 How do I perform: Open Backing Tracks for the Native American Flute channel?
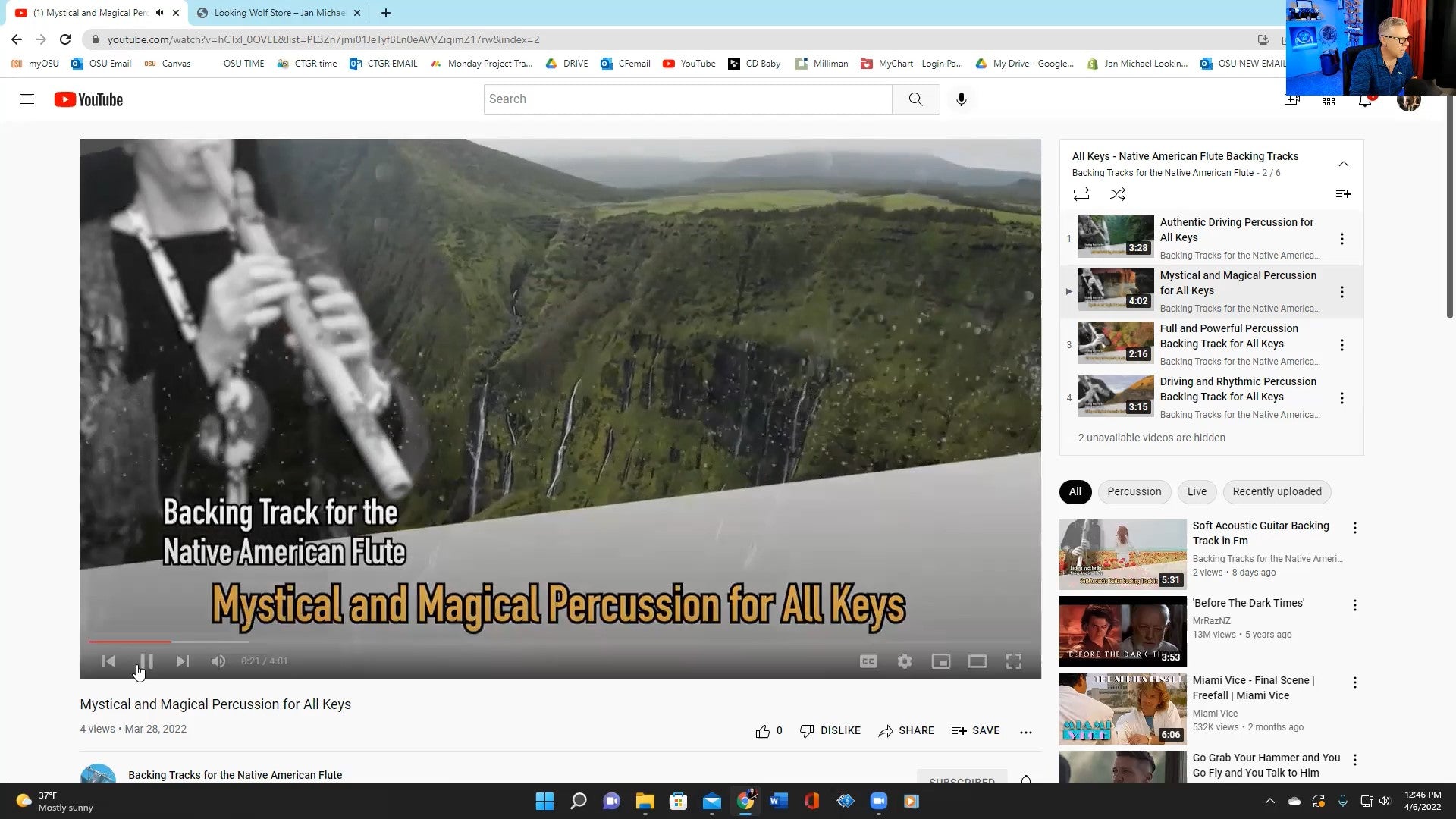pyautogui.click(x=235, y=774)
